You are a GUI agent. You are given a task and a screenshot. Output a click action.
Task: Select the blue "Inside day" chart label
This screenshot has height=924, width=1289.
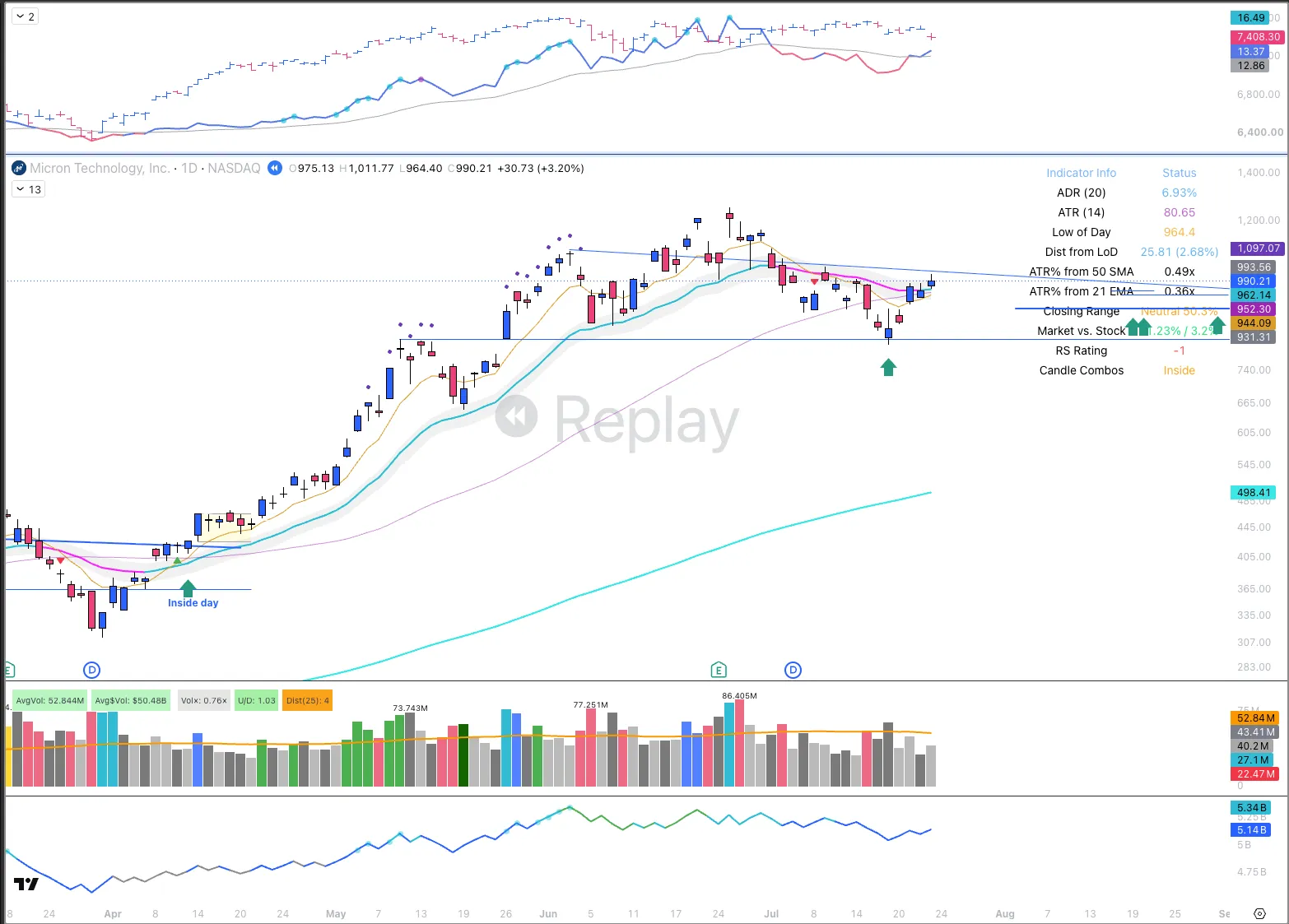pyautogui.click(x=193, y=603)
